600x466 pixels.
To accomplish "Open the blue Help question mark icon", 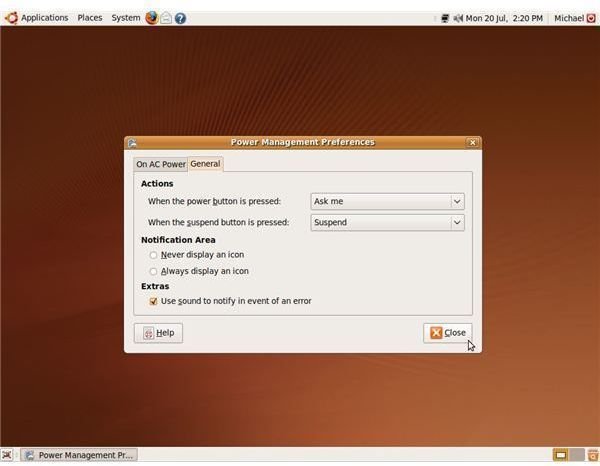I will [180, 18].
